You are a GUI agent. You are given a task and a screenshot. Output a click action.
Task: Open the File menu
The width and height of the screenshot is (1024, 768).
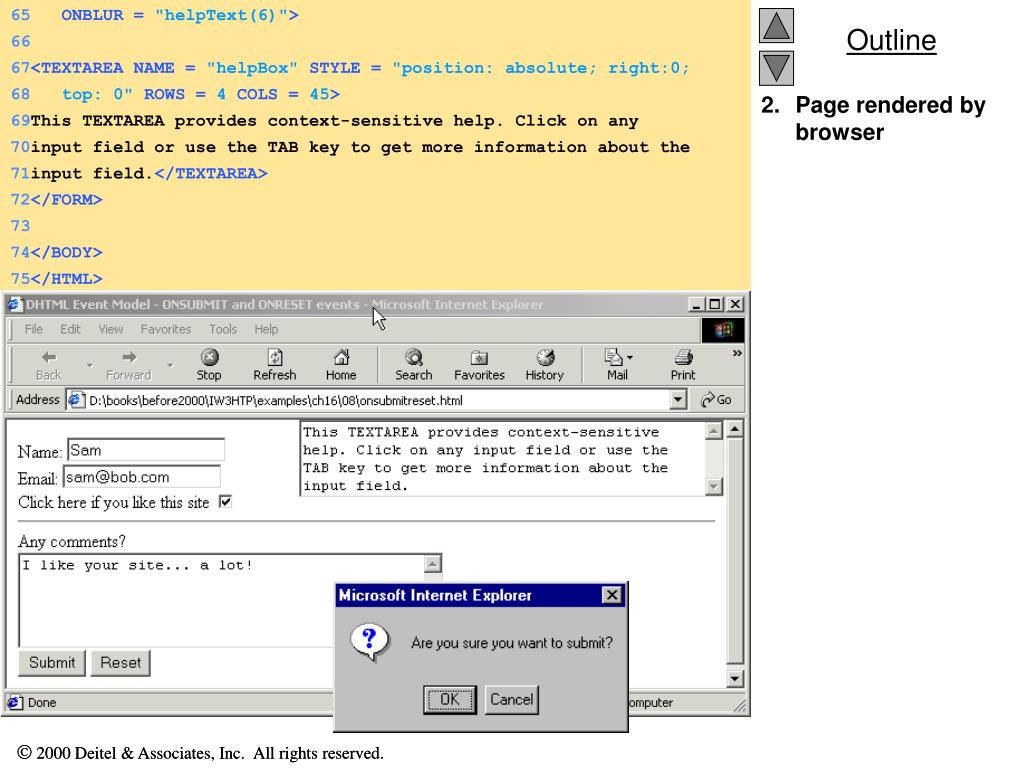33,329
